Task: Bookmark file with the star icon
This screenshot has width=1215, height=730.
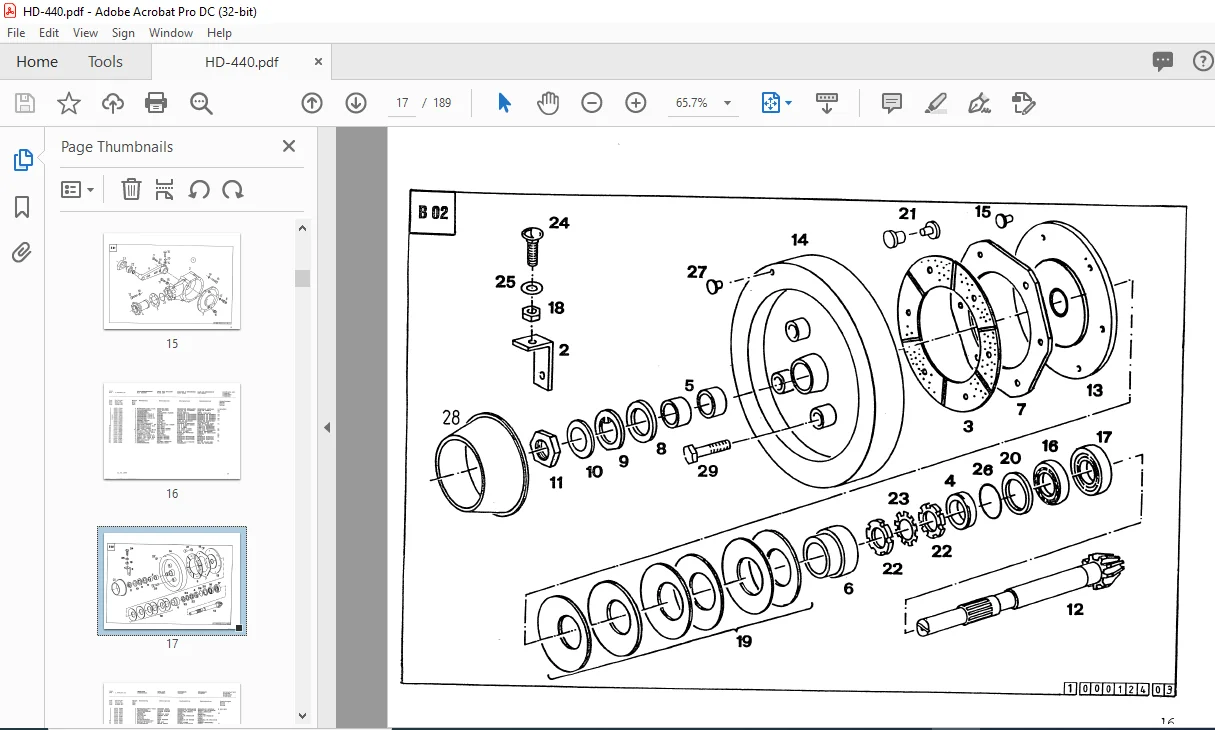Action: click(68, 103)
